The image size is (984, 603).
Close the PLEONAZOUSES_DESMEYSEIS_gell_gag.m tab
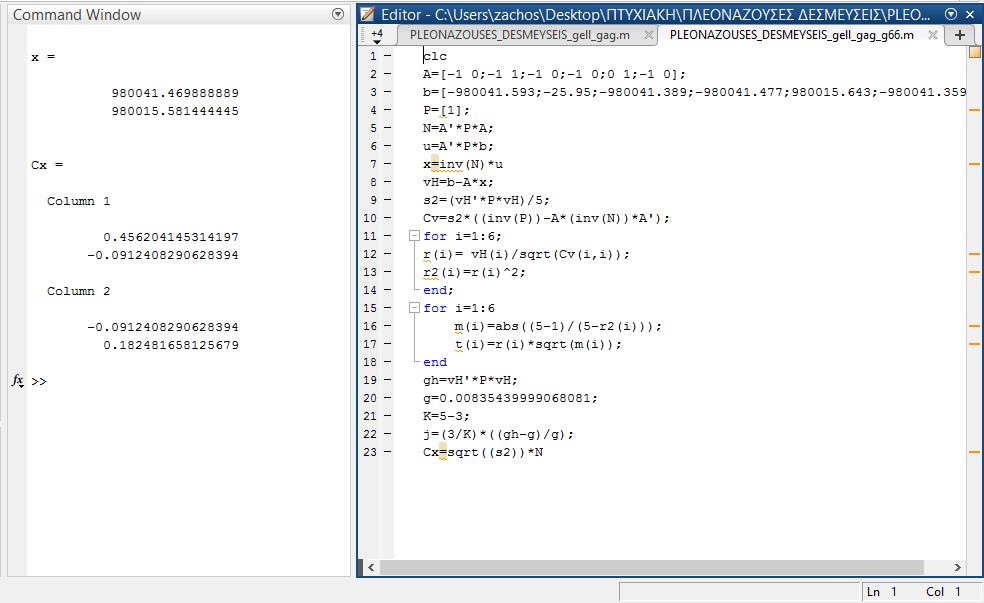(x=649, y=35)
